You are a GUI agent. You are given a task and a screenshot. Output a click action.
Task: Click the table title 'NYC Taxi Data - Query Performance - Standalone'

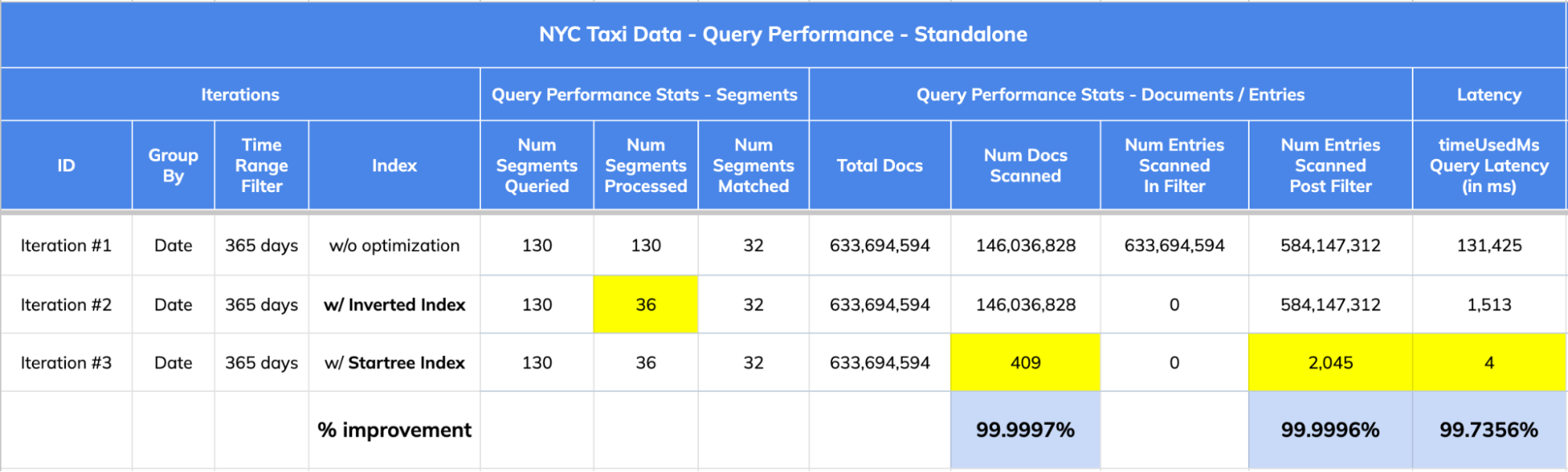(x=783, y=34)
